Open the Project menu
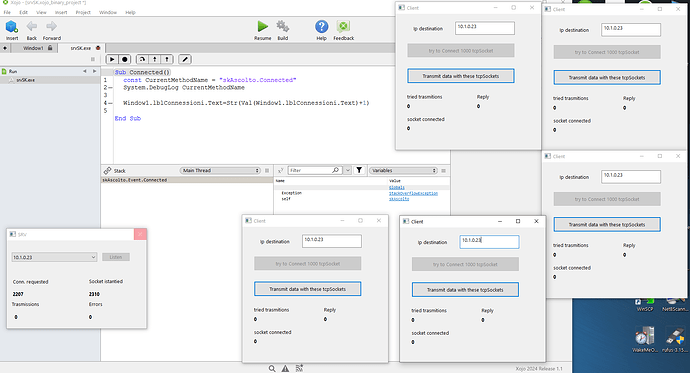Screen dimensions: 690x373 click(x=83, y=12)
